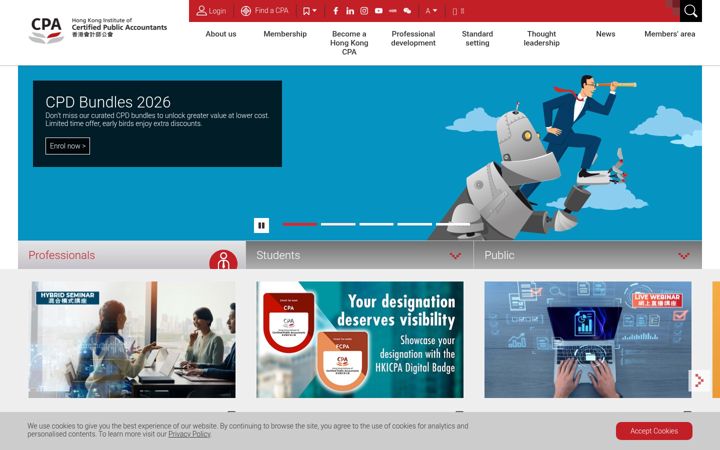Open the Privacy Policy link
The height and width of the screenshot is (450, 720).
point(189,434)
